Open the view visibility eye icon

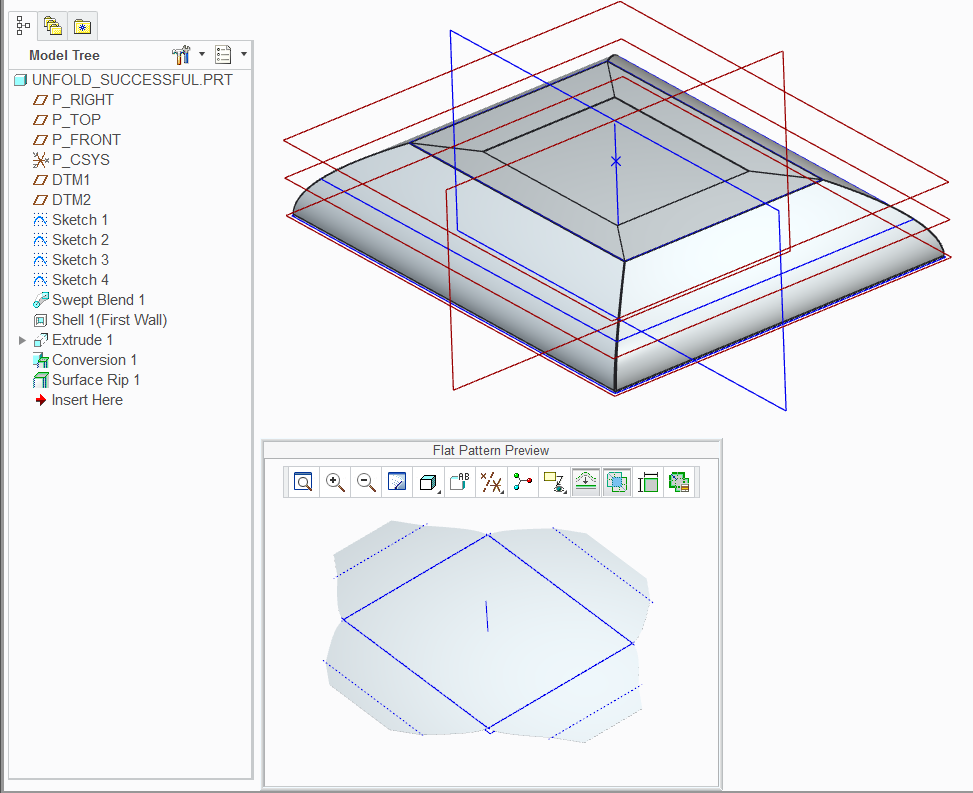pyautogui.click(x=554, y=482)
